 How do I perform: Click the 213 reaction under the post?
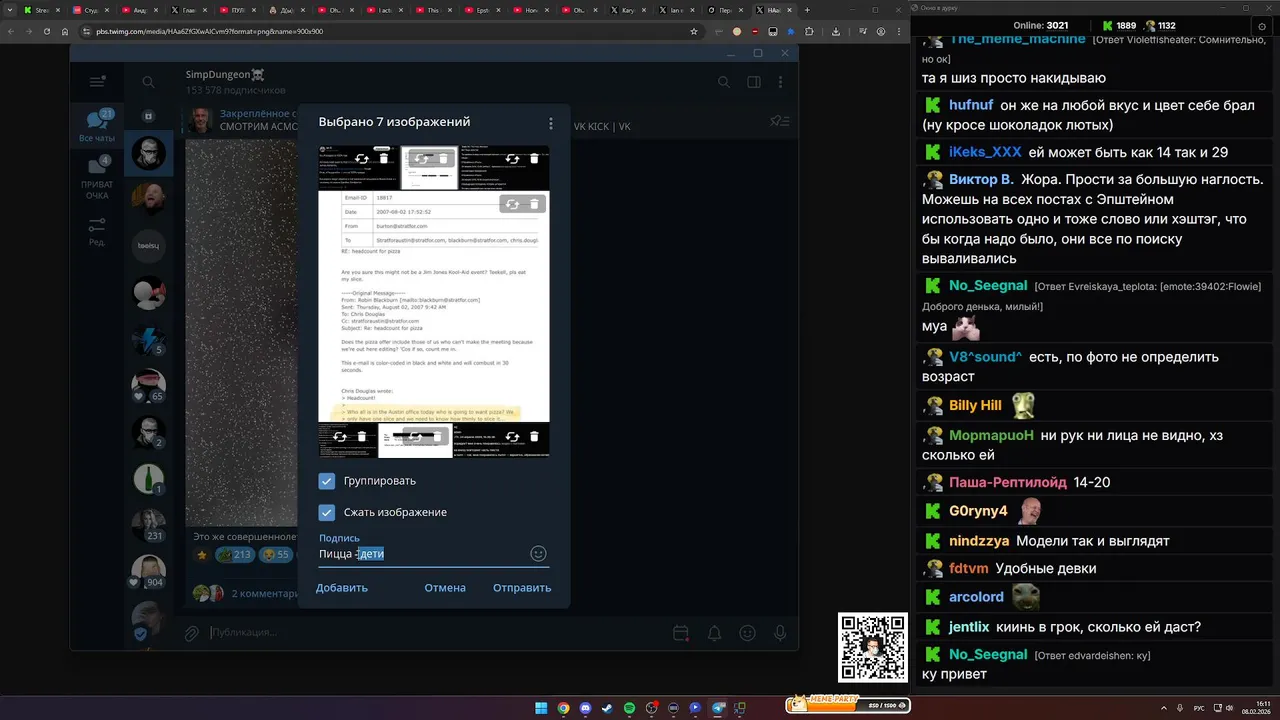tap(235, 555)
